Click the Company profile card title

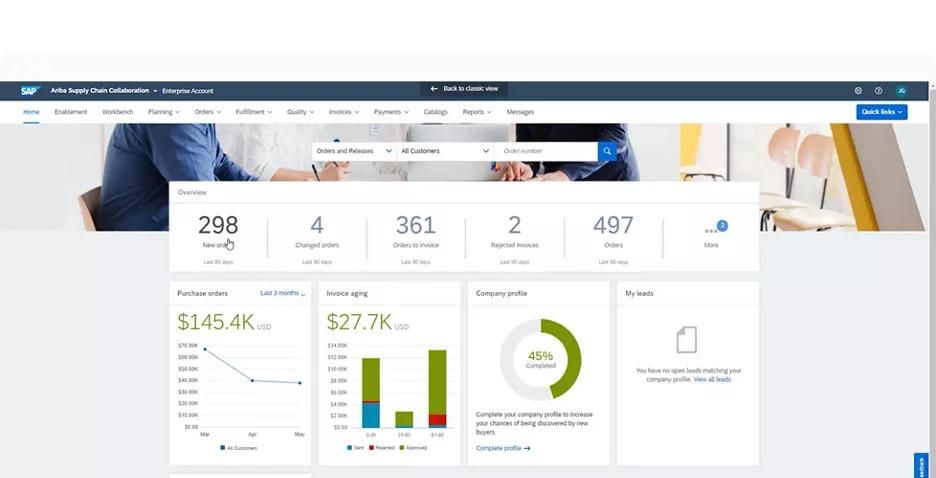[501, 294]
